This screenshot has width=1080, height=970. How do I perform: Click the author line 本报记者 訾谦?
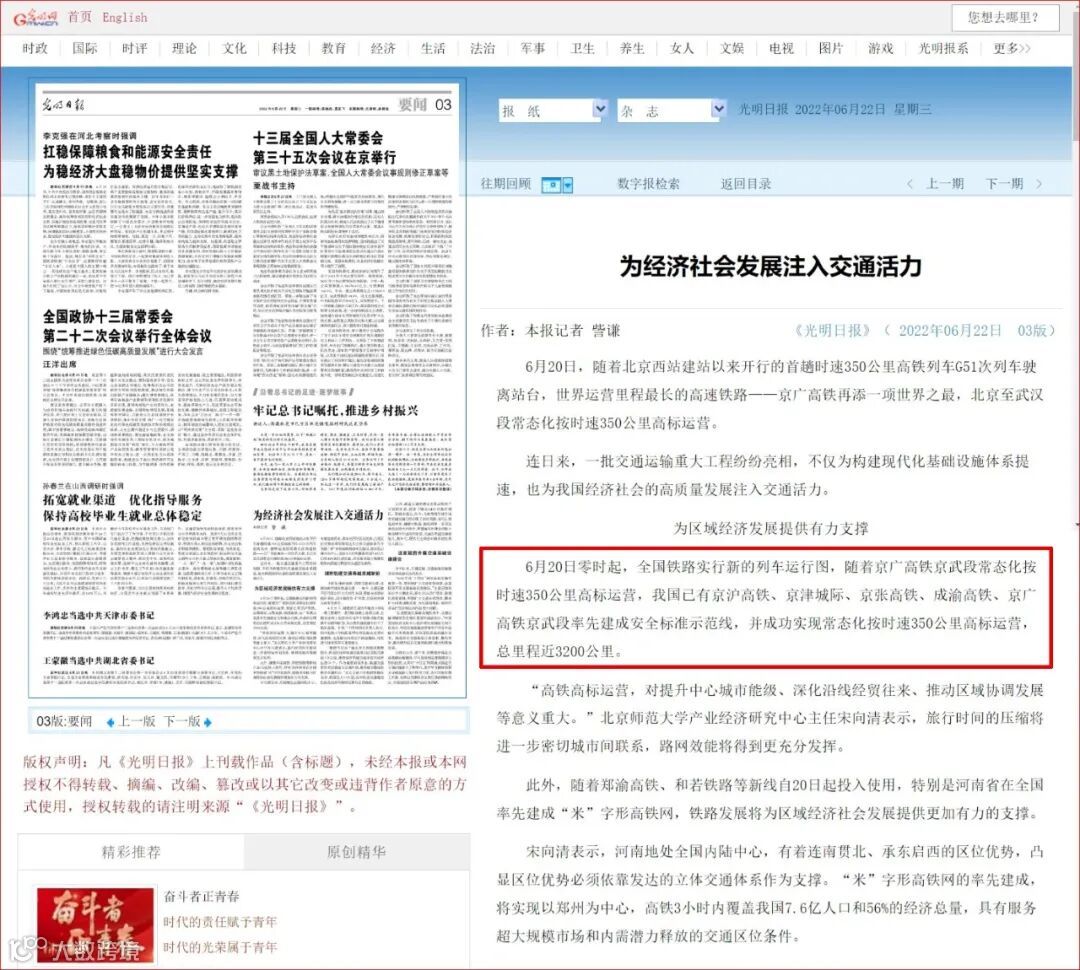[572, 331]
